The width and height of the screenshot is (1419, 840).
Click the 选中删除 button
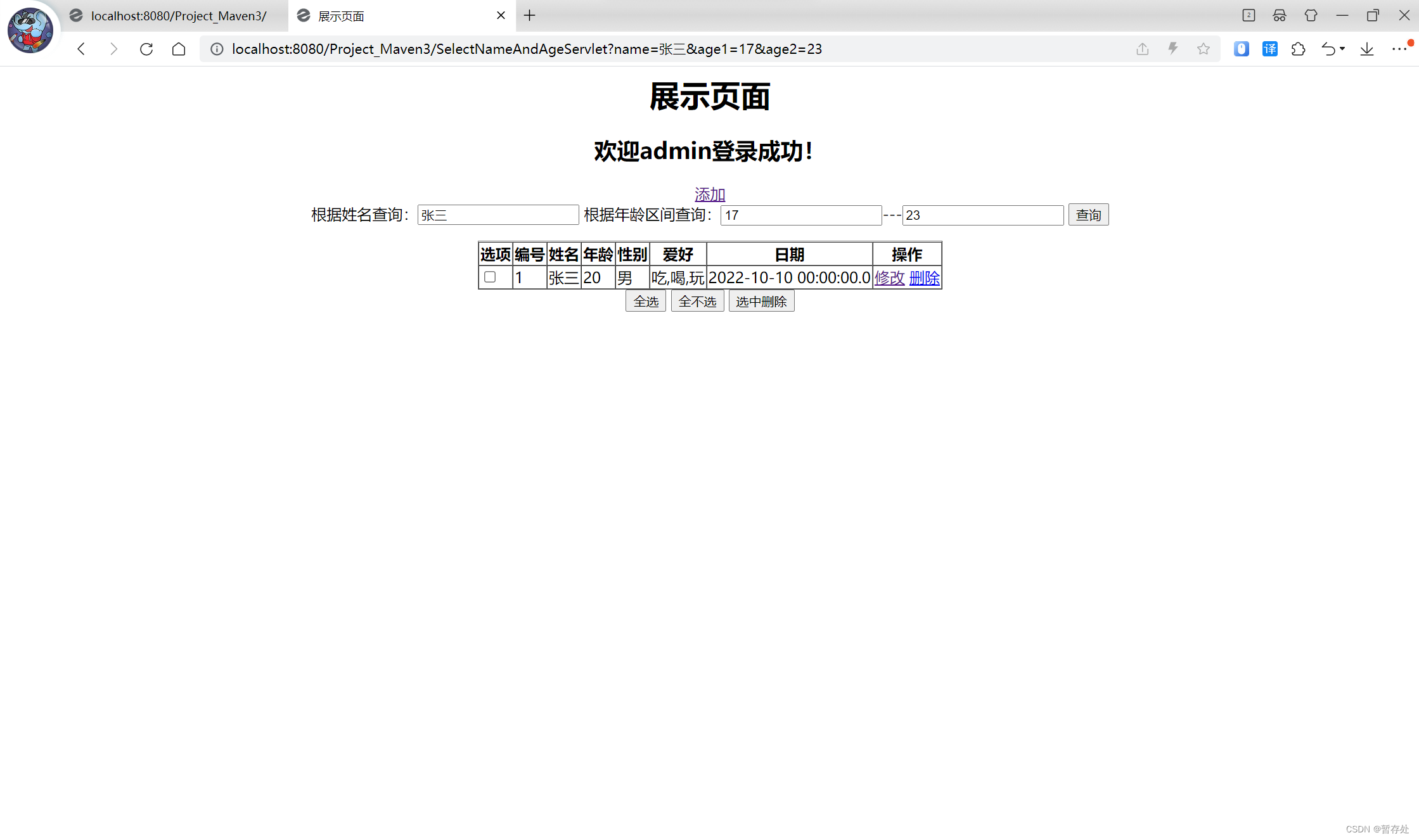click(761, 302)
